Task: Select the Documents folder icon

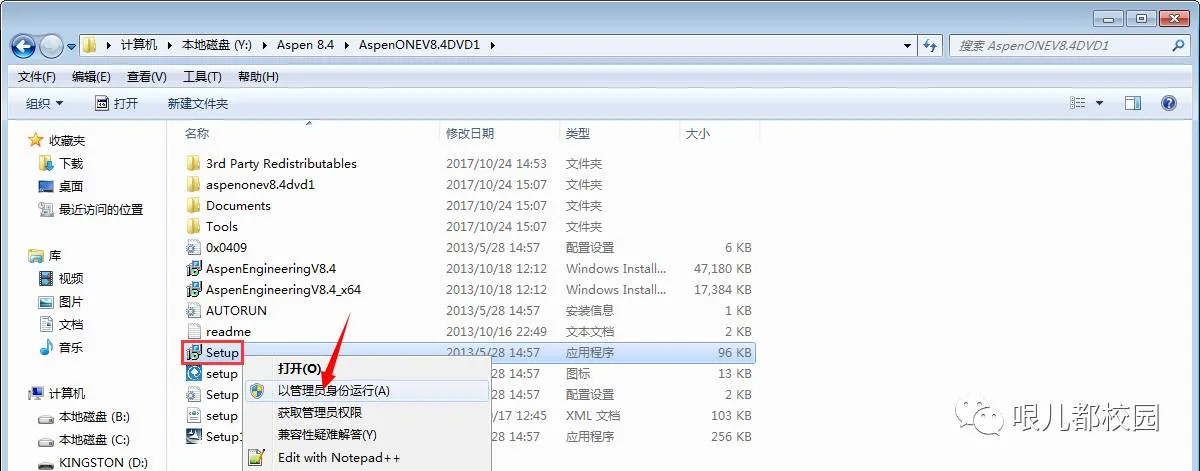Action: (194, 205)
